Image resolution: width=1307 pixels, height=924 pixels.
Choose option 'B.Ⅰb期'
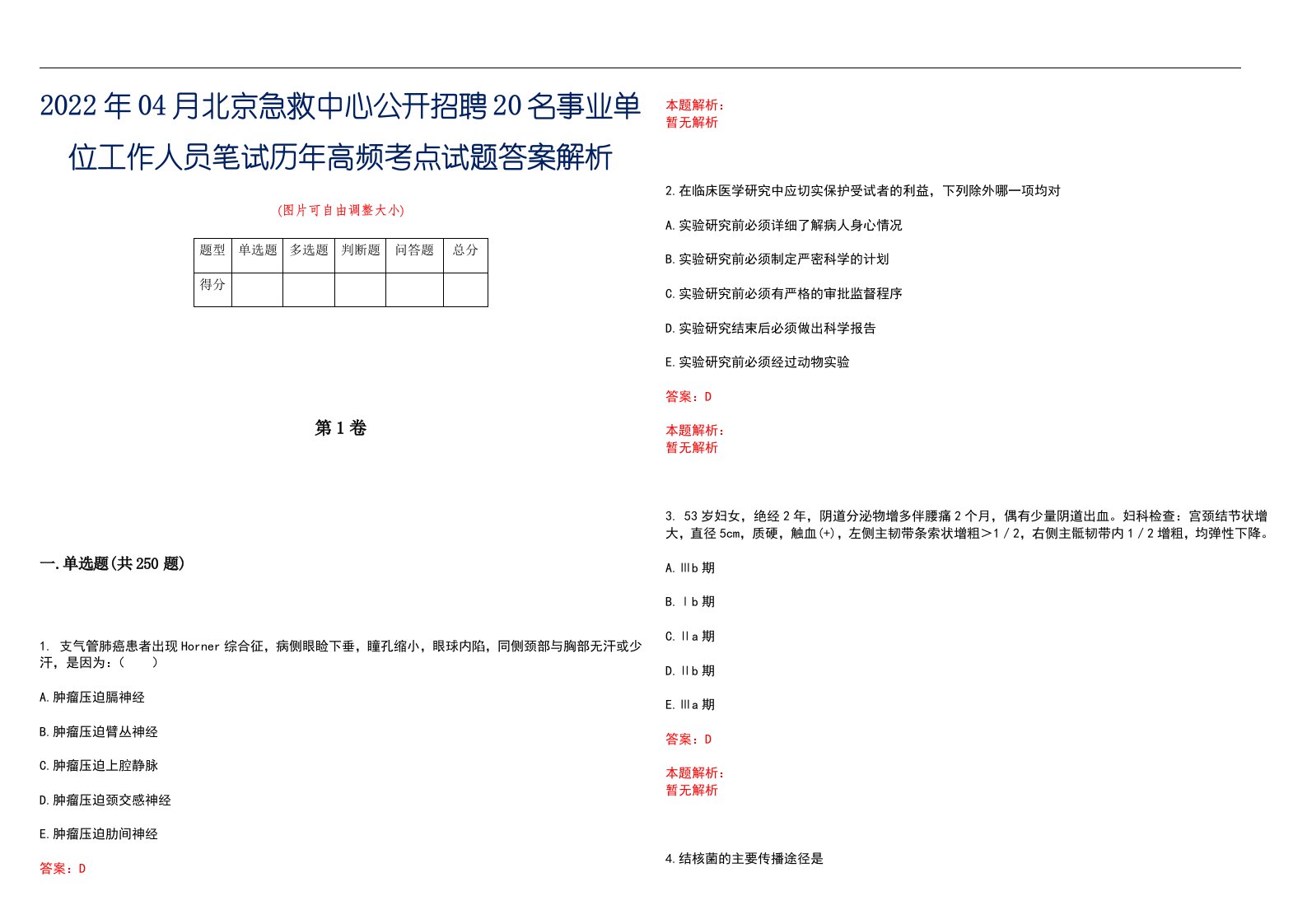point(690,602)
